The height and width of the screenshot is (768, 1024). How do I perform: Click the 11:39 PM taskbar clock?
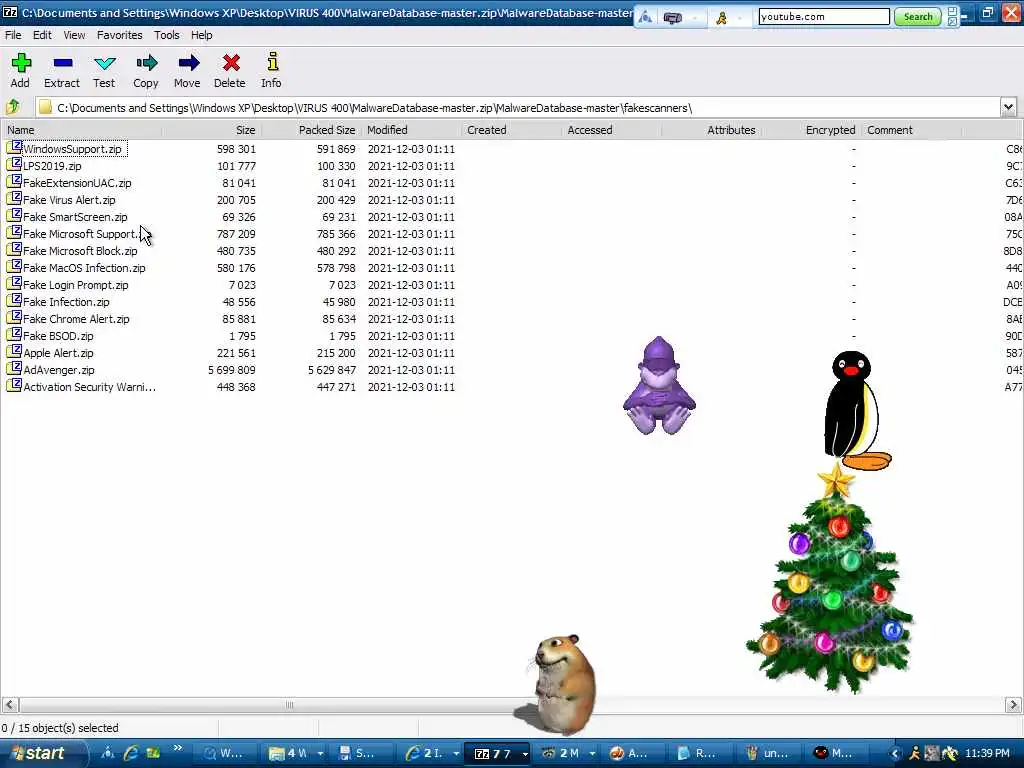[x=987, y=753]
